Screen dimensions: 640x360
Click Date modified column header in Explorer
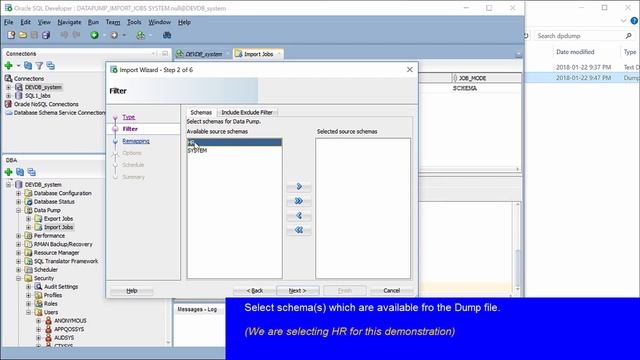[575, 52]
